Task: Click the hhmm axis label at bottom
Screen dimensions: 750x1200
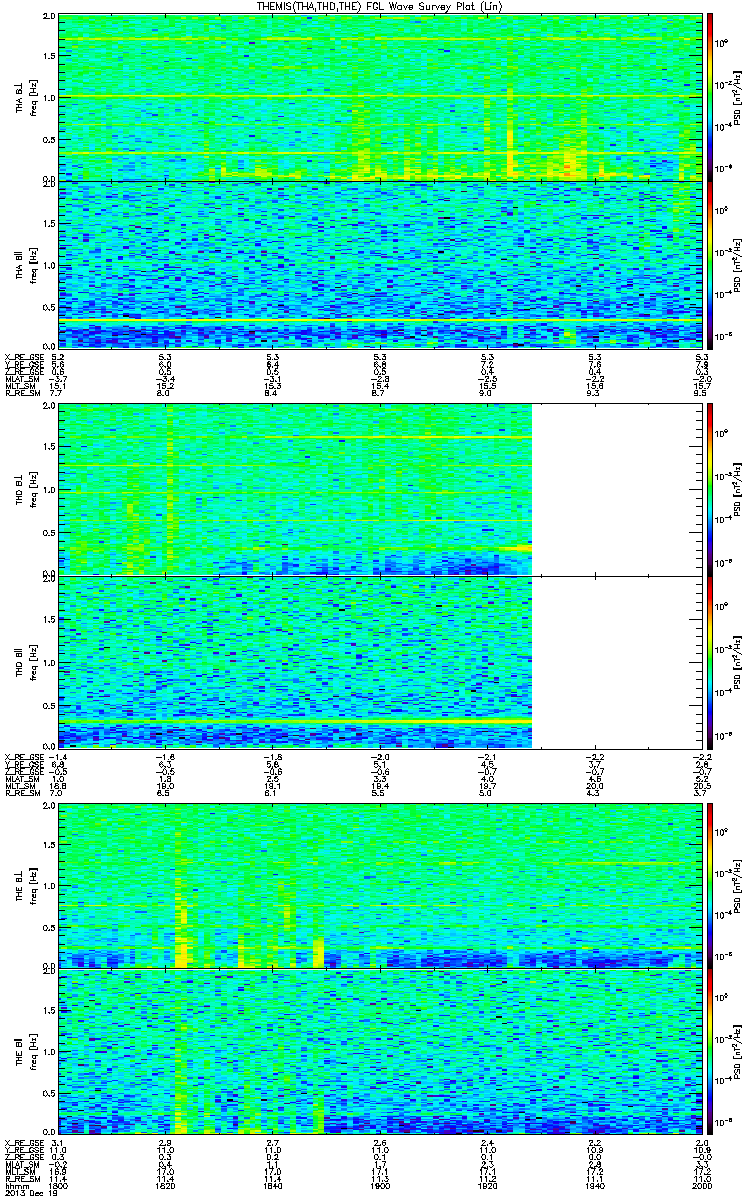Action: click(14, 1184)
